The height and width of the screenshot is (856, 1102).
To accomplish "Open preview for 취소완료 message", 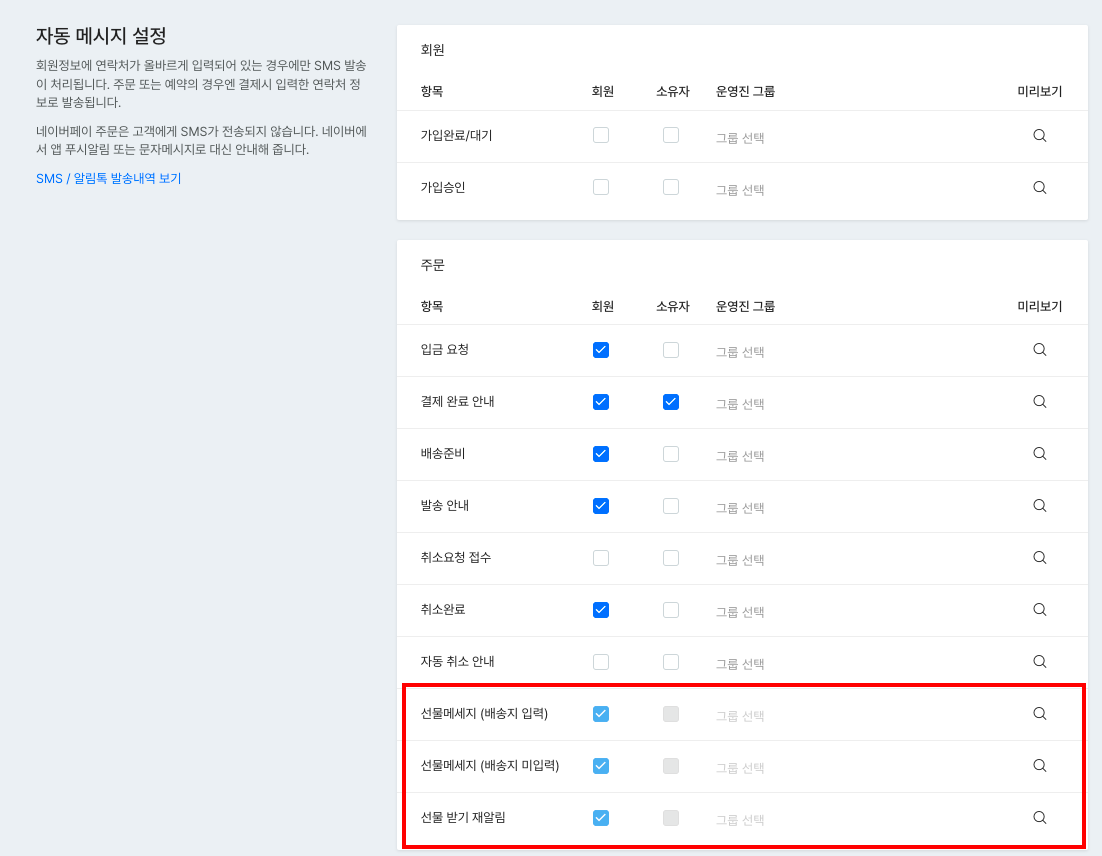I will point(1039,610).
